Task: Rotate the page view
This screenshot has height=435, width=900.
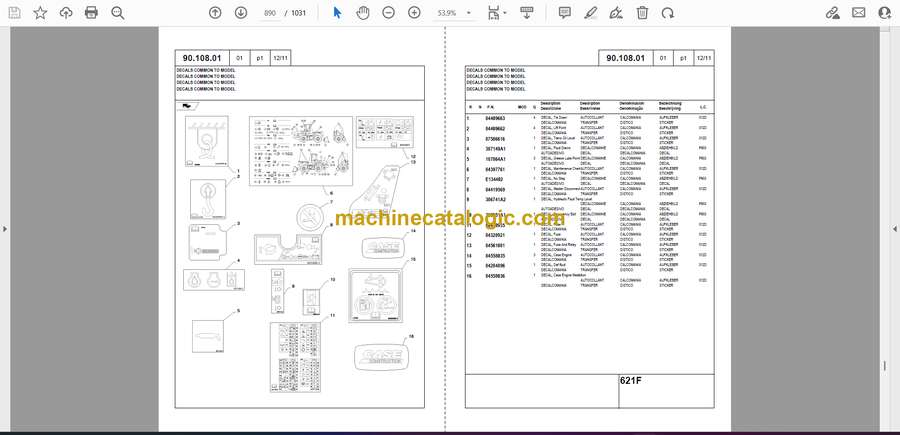Action: point(668,13)
